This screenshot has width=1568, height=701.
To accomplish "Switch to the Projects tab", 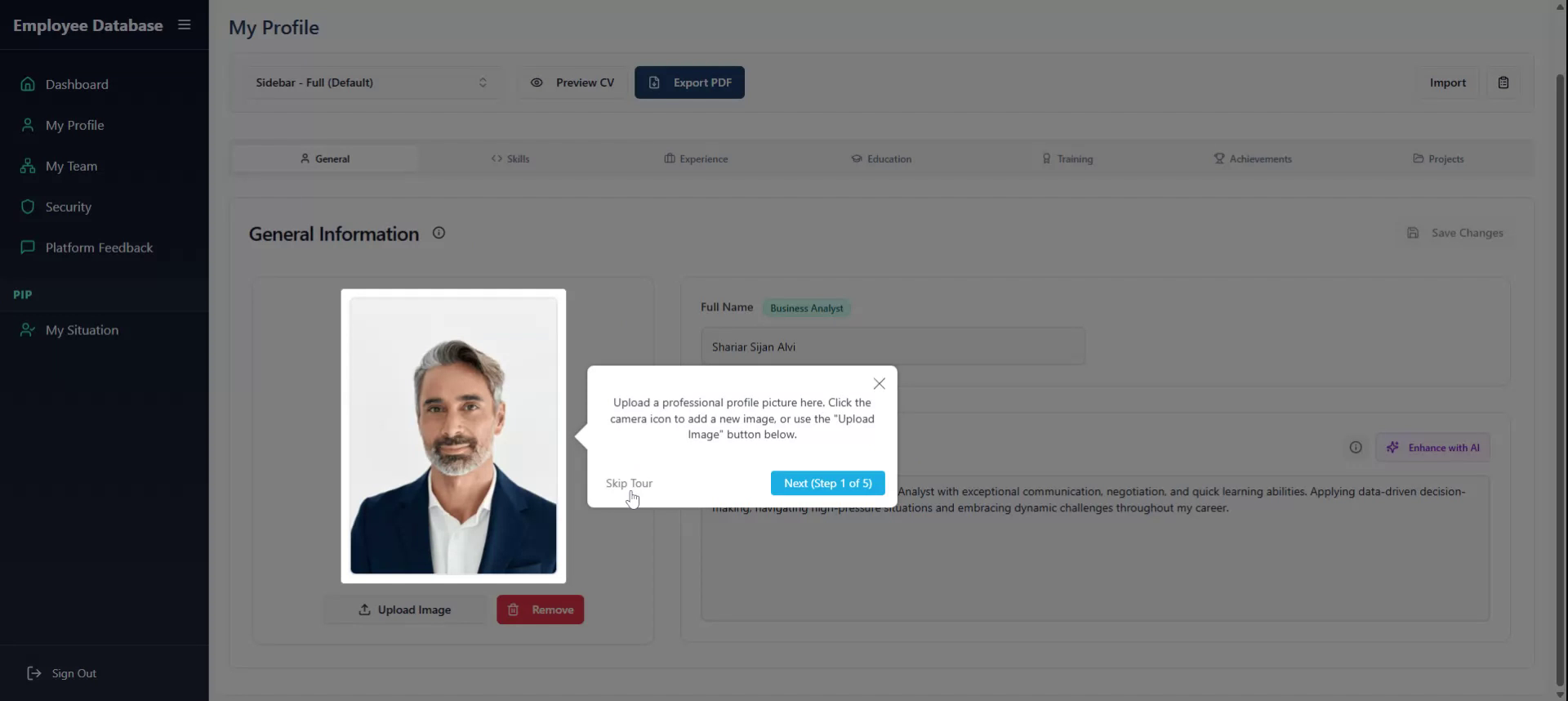I will click(1438, 159).
